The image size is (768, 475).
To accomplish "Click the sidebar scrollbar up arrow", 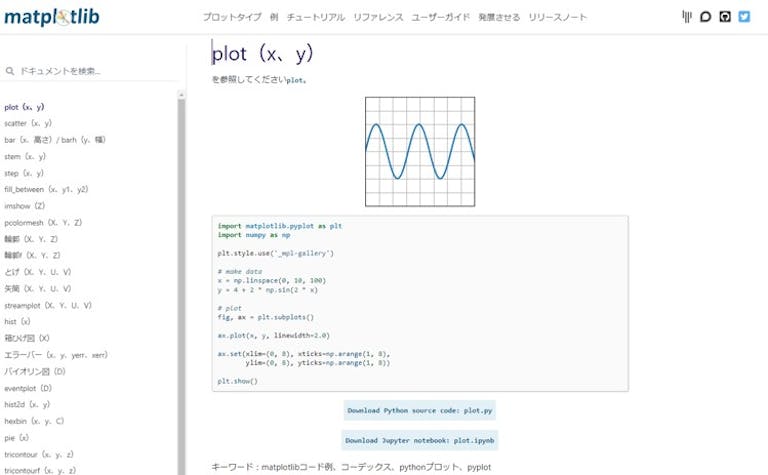I will [181, 95].
